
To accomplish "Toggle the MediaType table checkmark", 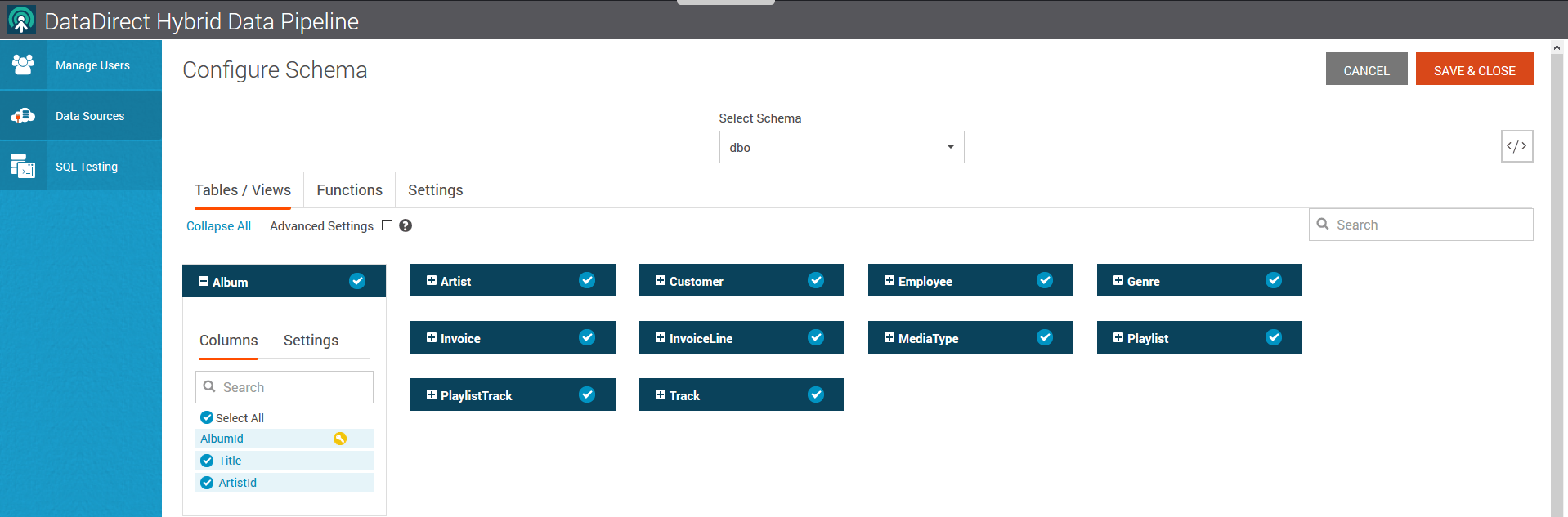I will tap(1045, 337).
